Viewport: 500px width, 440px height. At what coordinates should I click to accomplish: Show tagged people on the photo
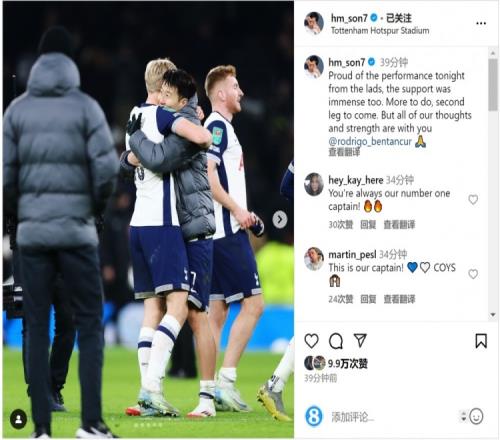pyautogui.click(x=18, y=419)
